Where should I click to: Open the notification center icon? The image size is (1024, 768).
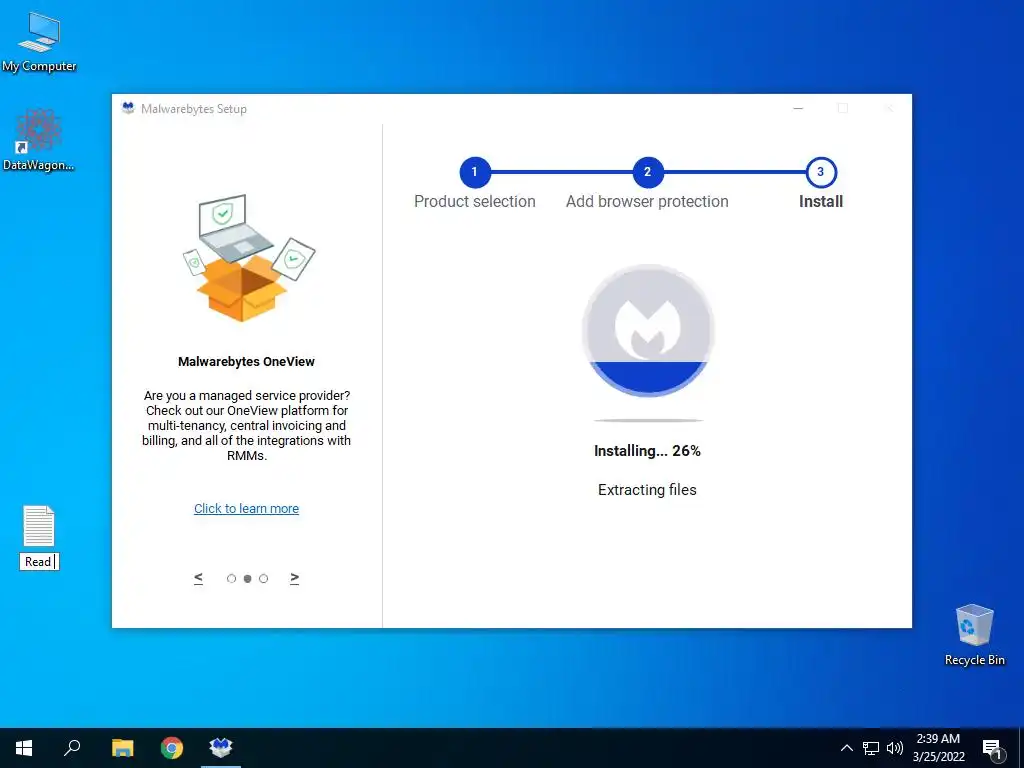(992, 748)
